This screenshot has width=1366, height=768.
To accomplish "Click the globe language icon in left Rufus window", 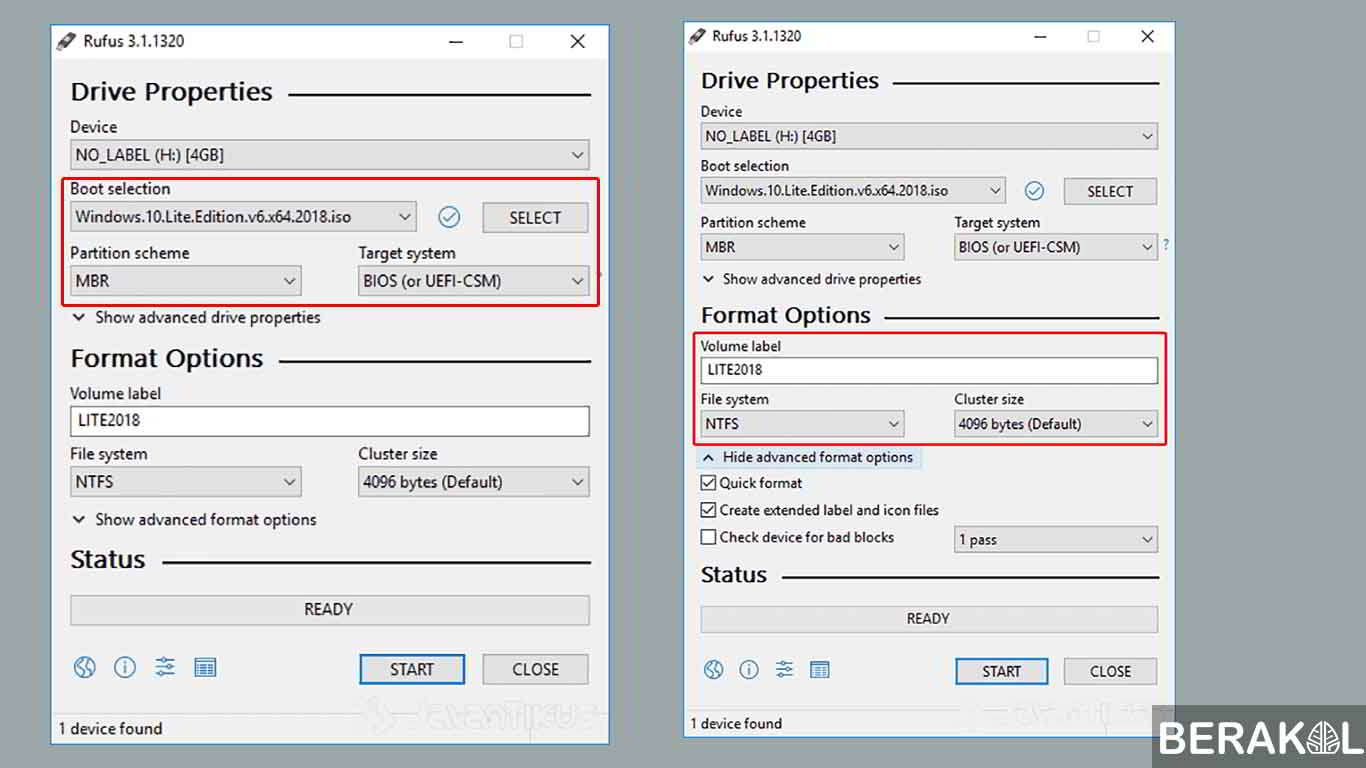I will 84,668.
